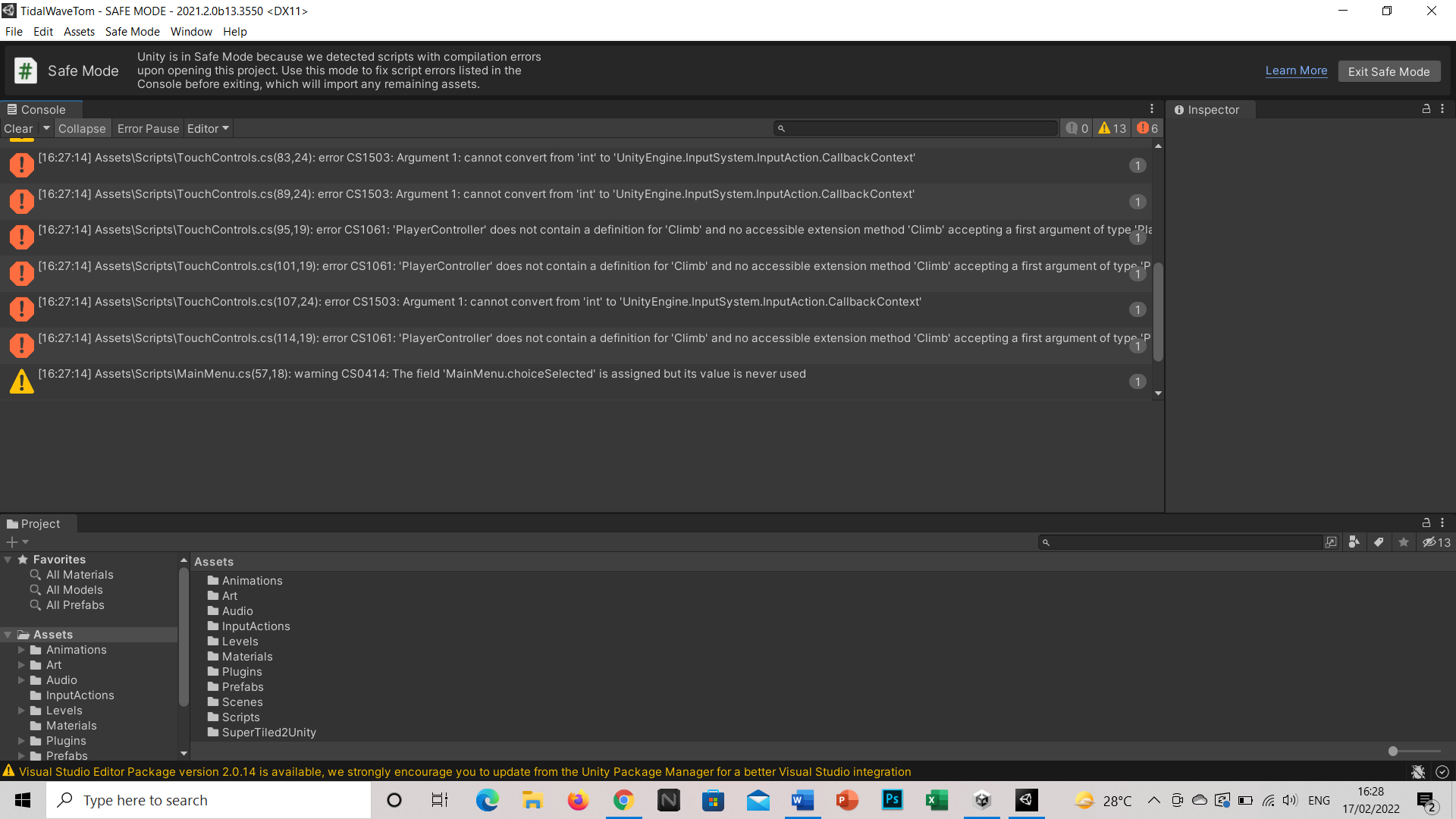Click the Exit Safe Mode button
The image size is (1456, 819).
click(1389, 71)
